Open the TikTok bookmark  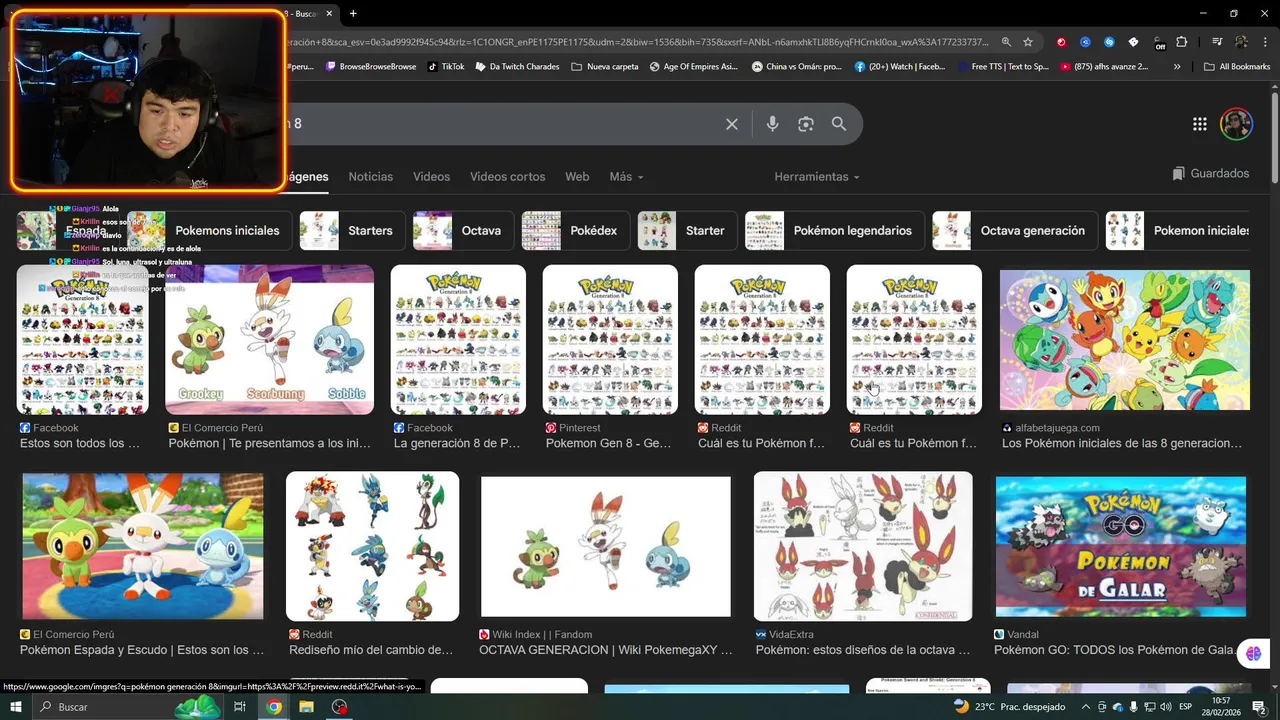(446, 67)
